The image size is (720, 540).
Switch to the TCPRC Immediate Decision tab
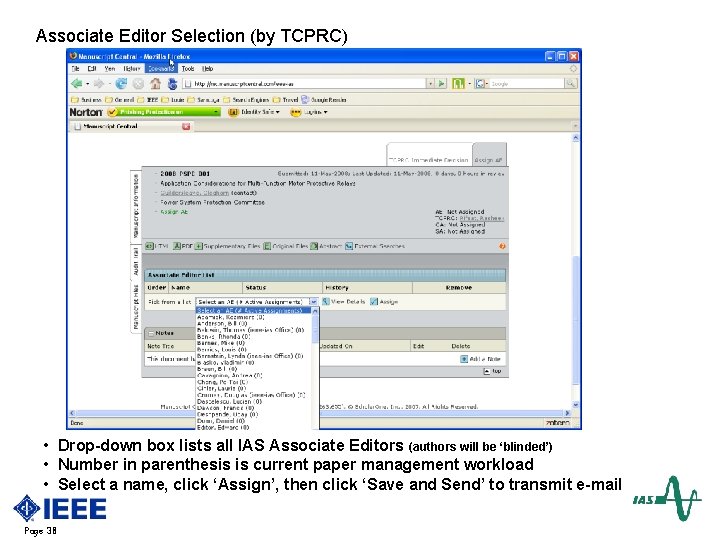click(429, 155)
